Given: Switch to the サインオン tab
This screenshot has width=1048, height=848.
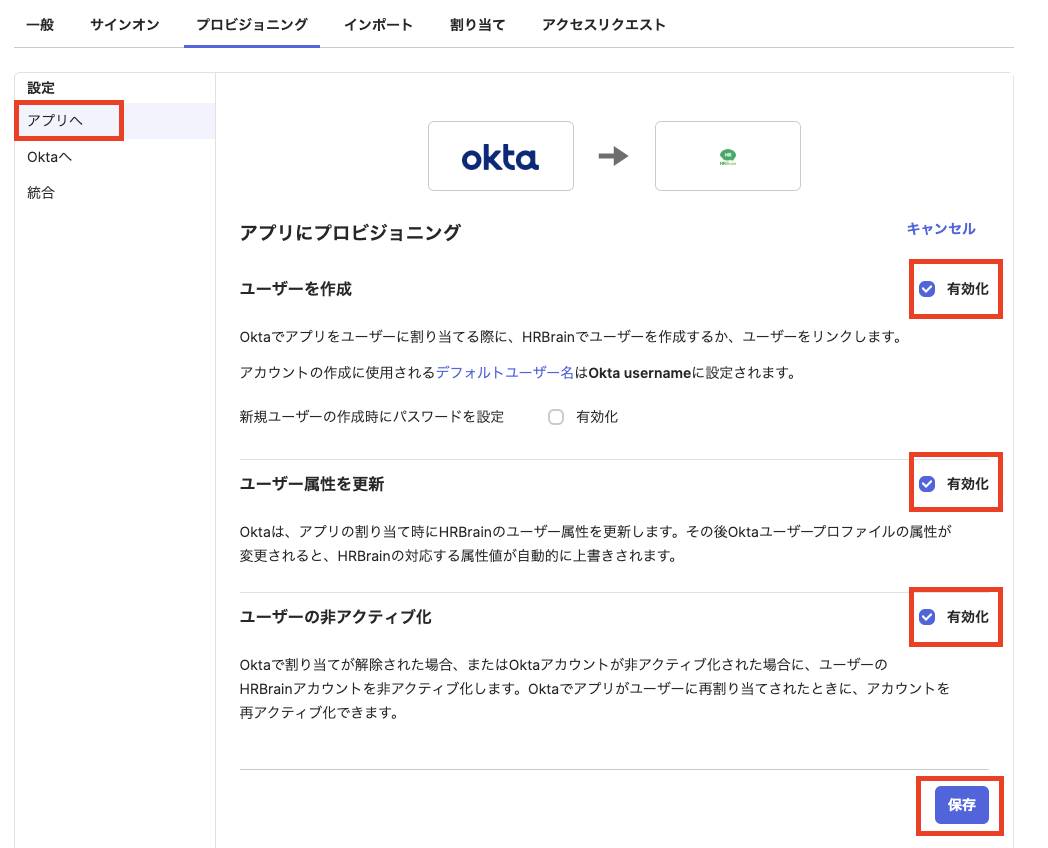Looking at the screenshot, I should 124,25.
